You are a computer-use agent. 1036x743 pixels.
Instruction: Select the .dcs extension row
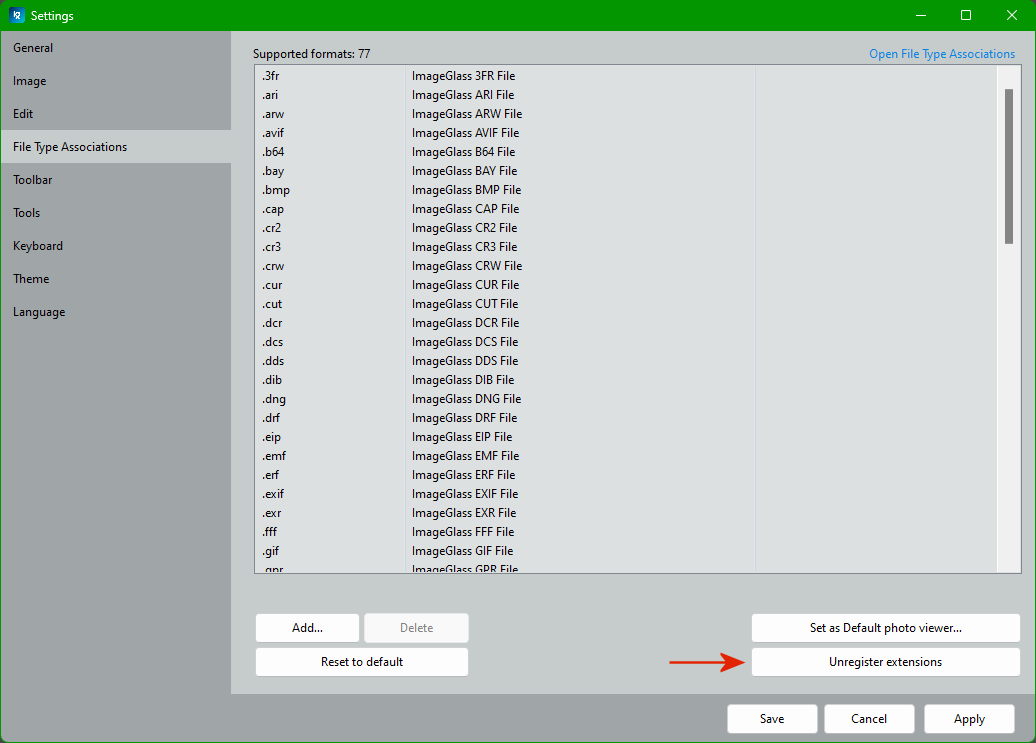point(625,342)
